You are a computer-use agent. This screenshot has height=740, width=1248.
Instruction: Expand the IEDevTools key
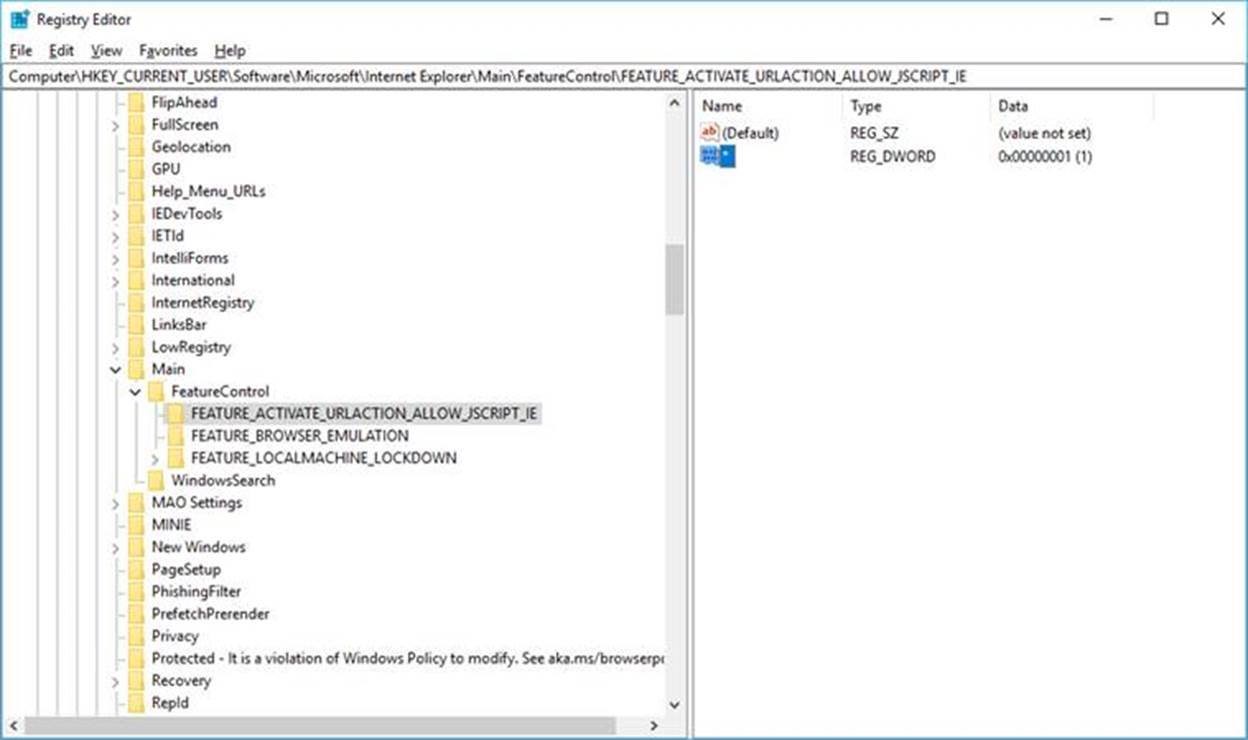click(115, 214)
